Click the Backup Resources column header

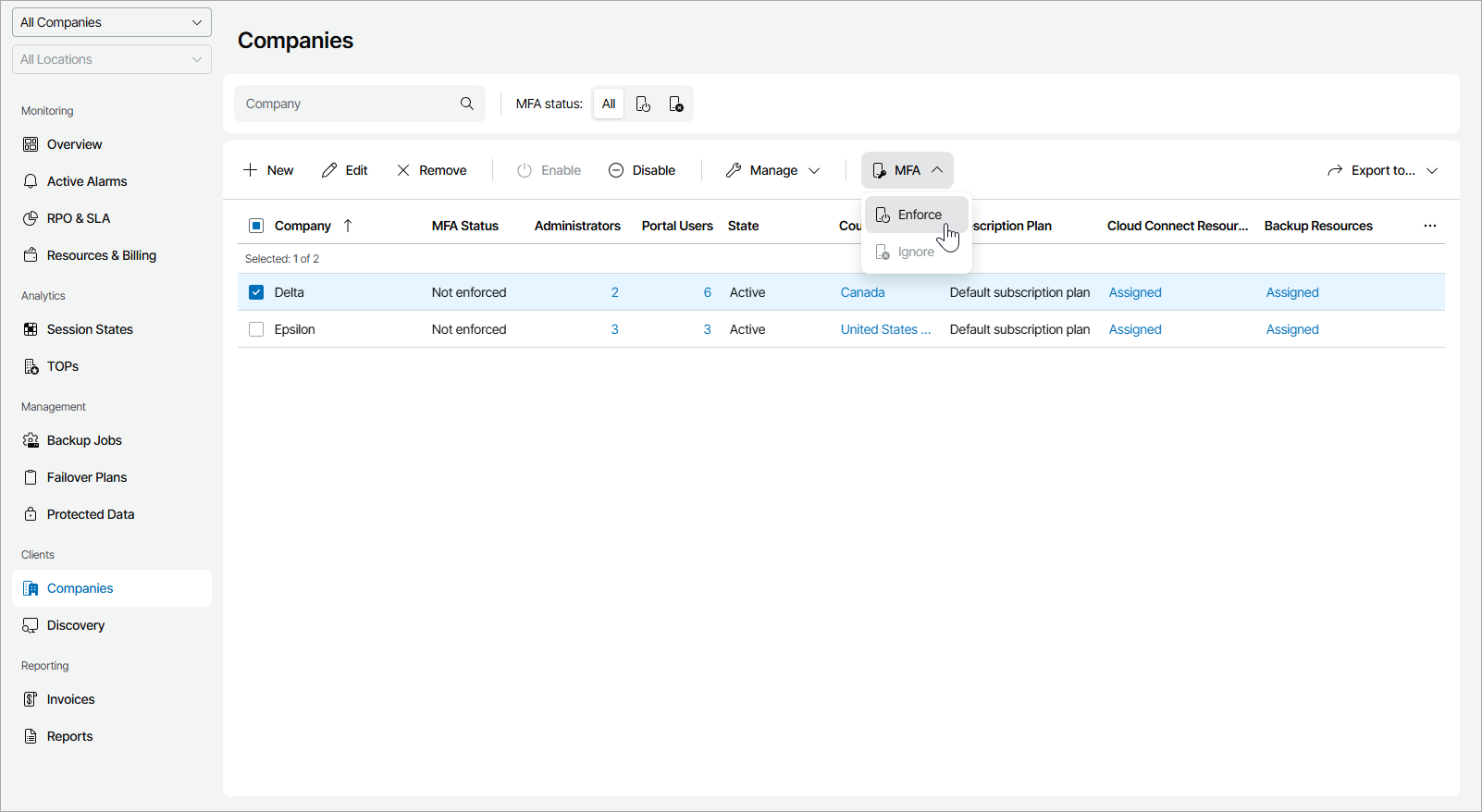1318,226
